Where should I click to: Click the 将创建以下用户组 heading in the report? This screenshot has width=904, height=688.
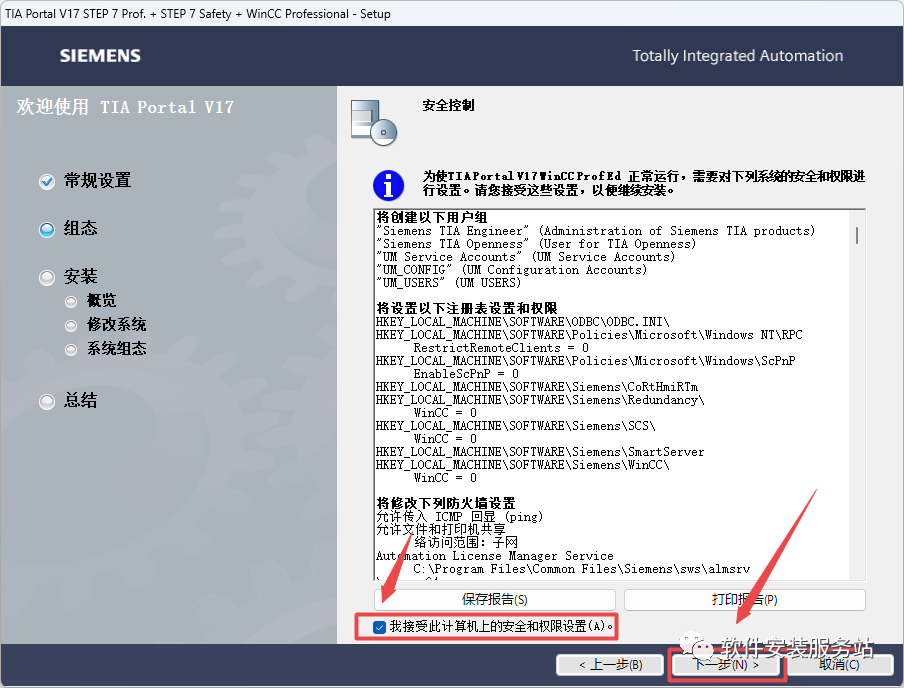pos(432,217)
